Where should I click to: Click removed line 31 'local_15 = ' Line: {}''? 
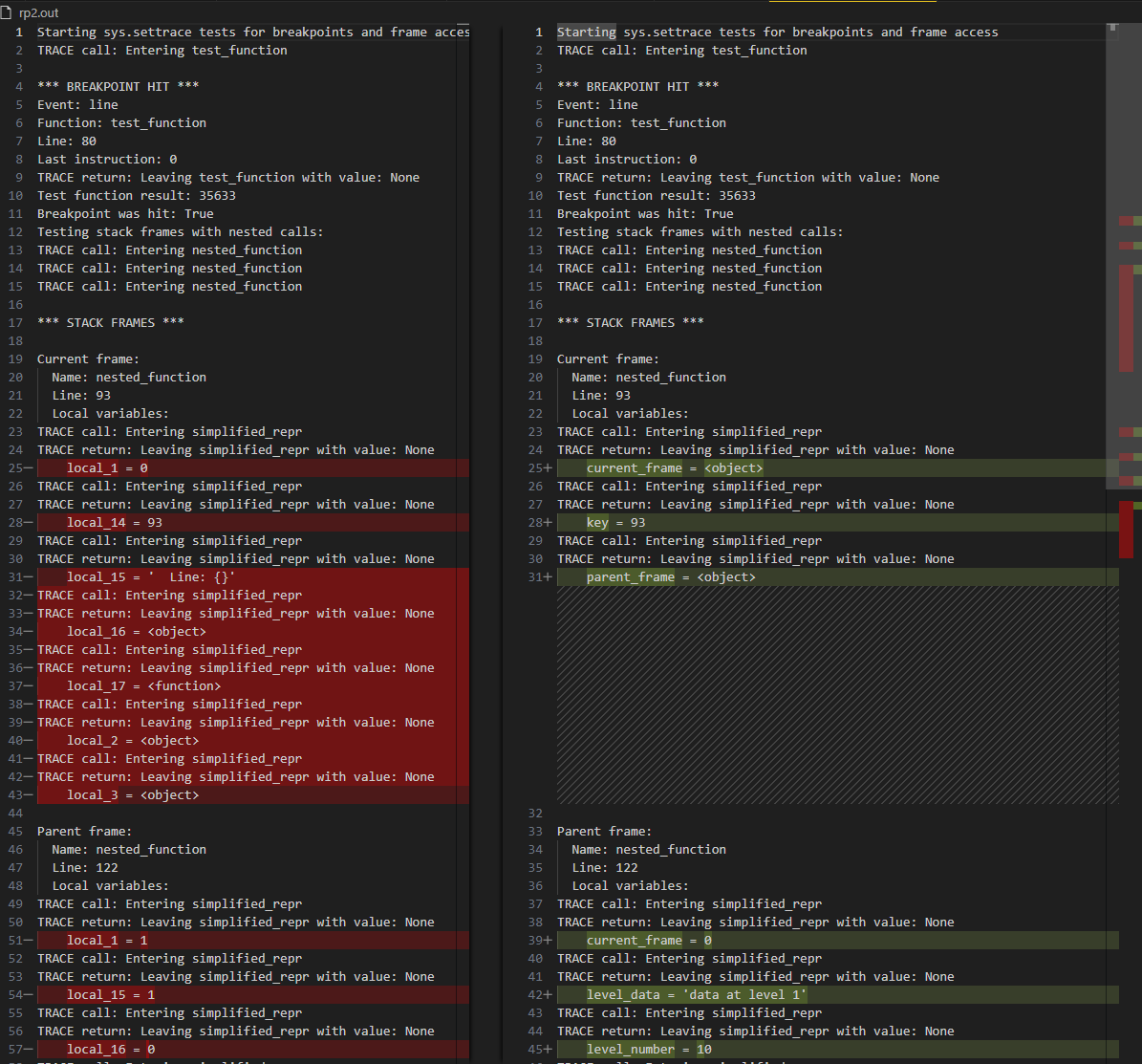[252, 577]
